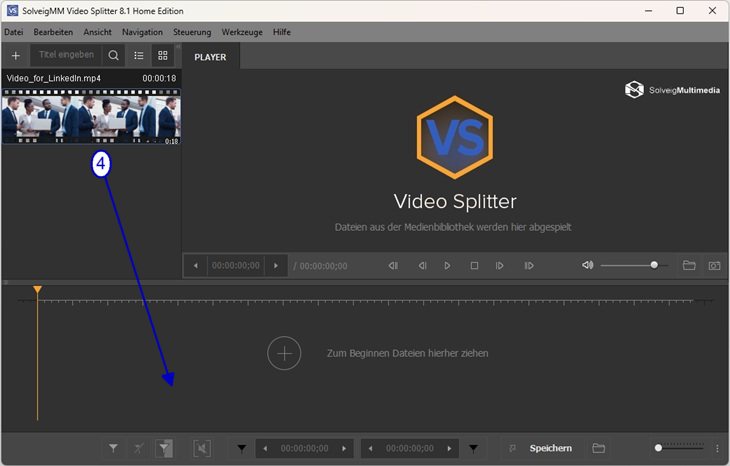
Task: Minimize the Video Splitter window
Action: coord(648,11)
